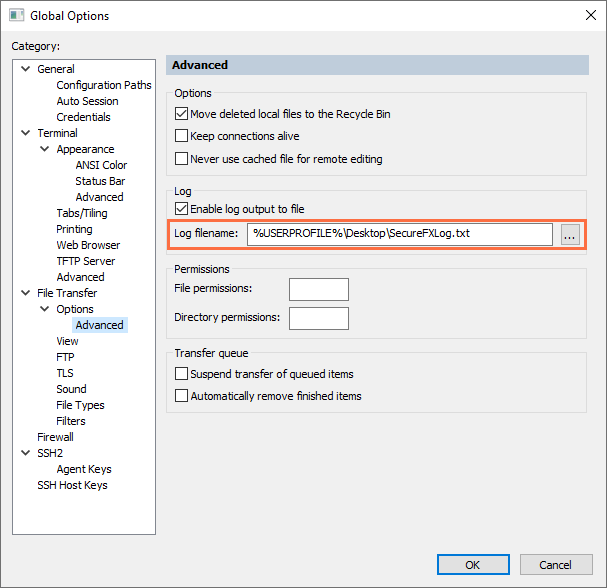607x588 pixels.
Task: Focus the Directory permissions input box
Action: [319, 318]
